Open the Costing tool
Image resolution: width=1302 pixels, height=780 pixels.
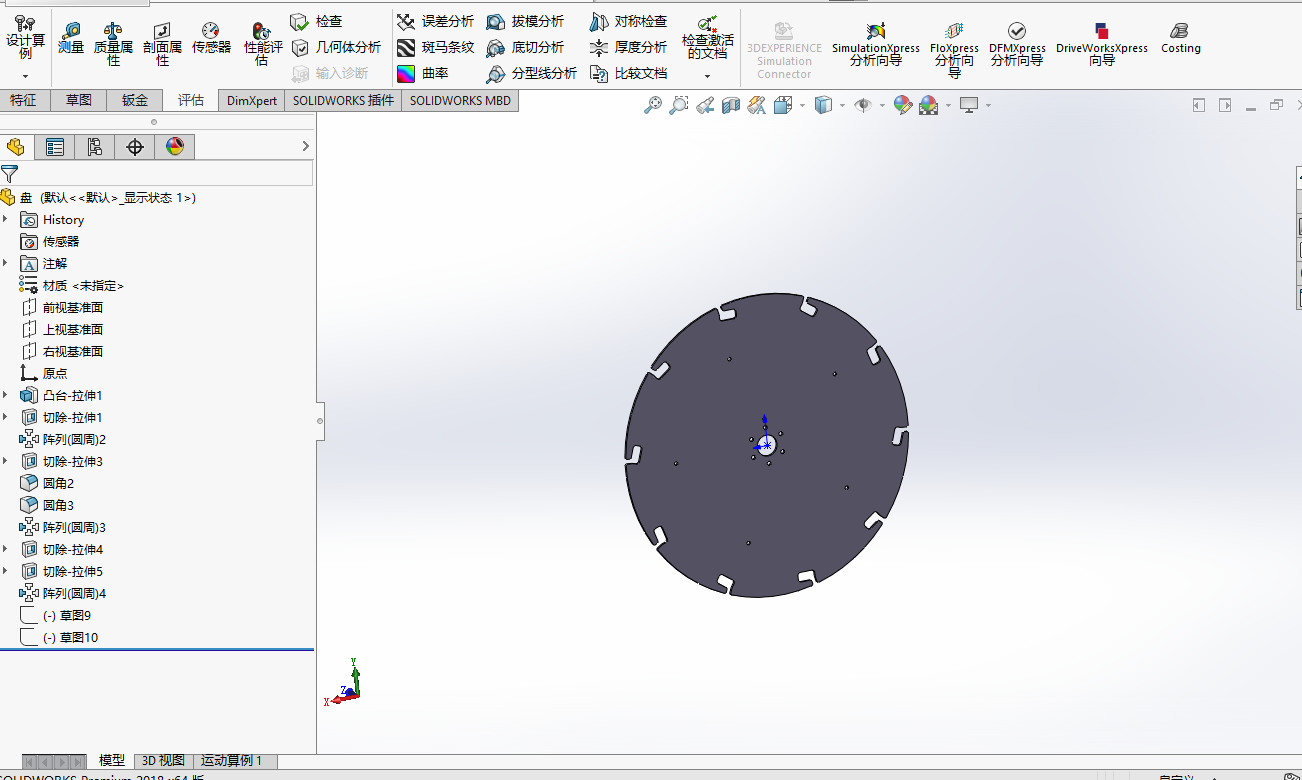point(1180,38)
